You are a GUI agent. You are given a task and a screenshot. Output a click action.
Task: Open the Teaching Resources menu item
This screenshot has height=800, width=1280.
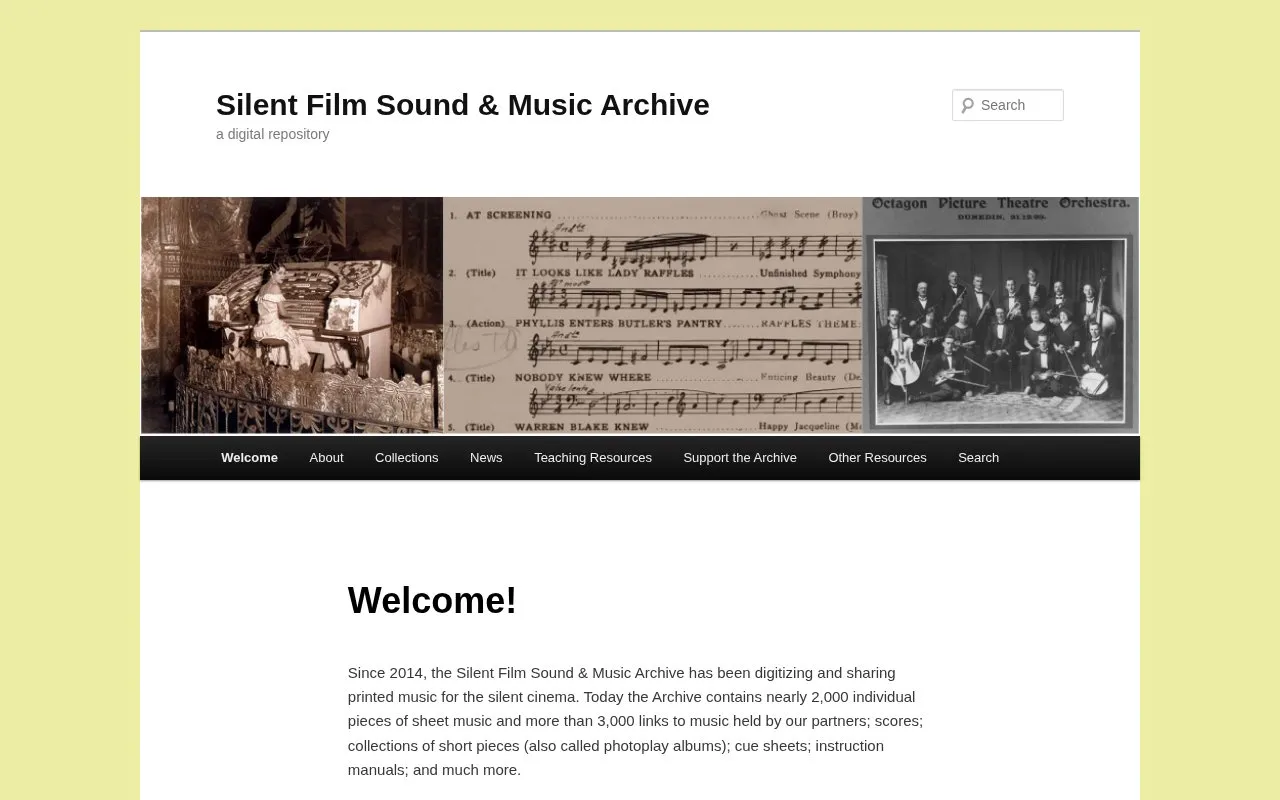click(593, 458)
